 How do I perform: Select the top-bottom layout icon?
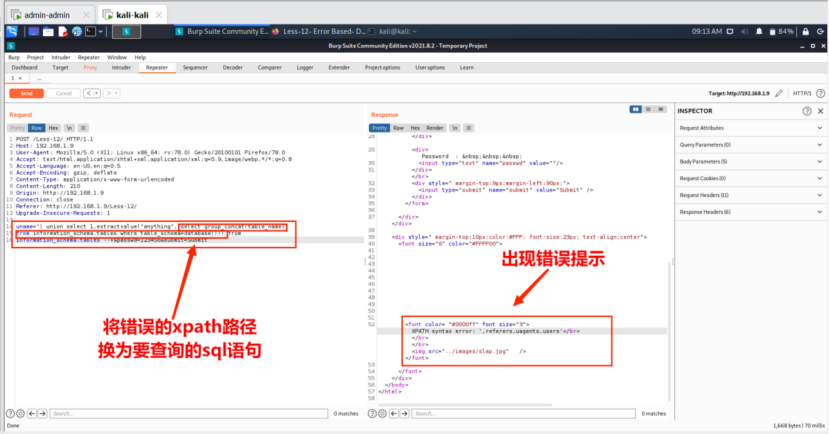tap(648, 109)
